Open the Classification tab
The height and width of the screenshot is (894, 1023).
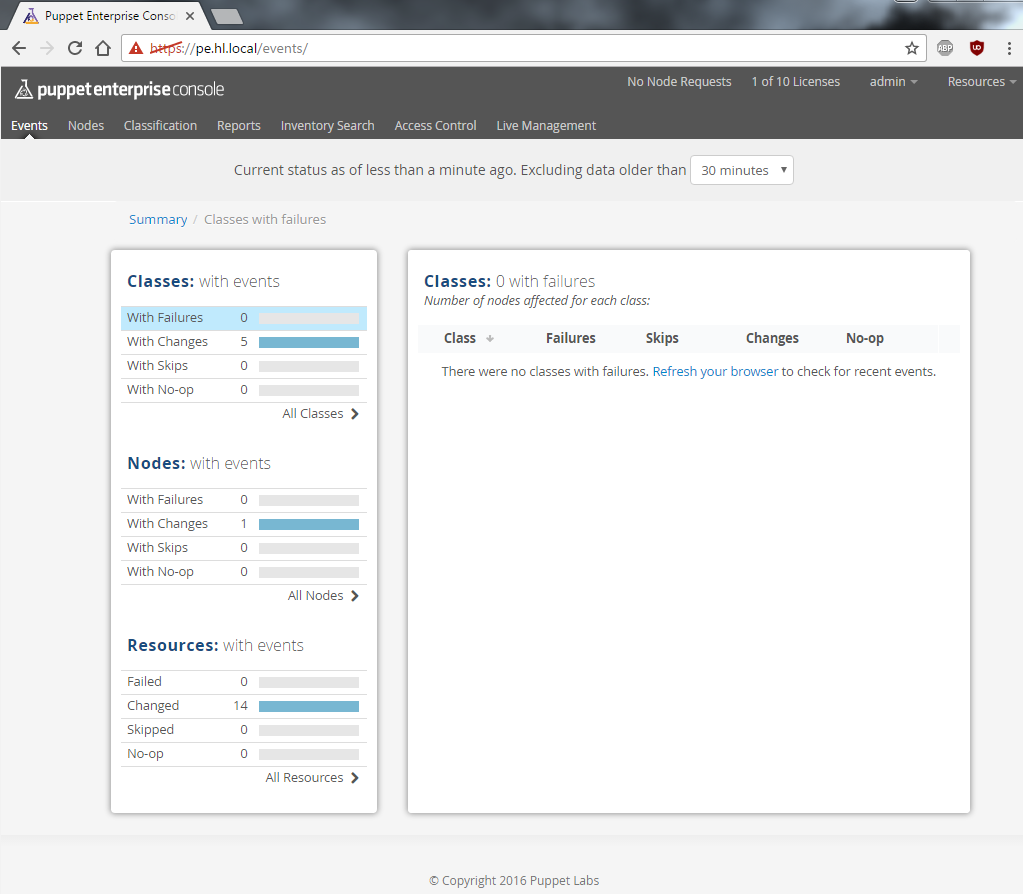160,125
